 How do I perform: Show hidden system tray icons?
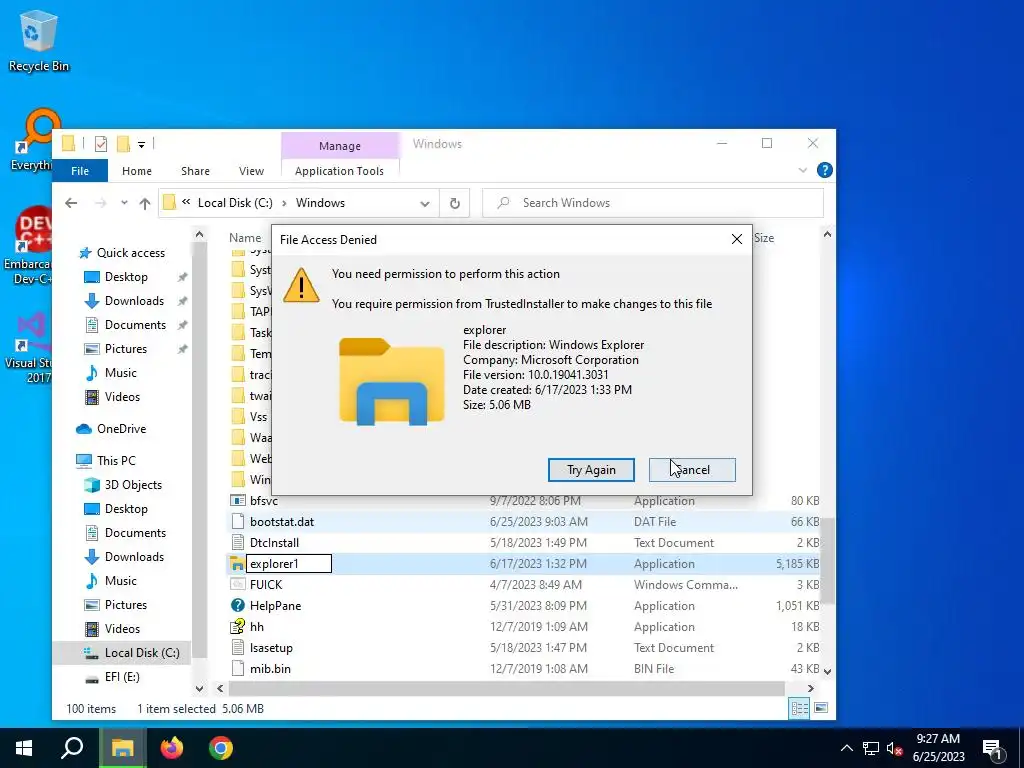click(x=846, y=748)
